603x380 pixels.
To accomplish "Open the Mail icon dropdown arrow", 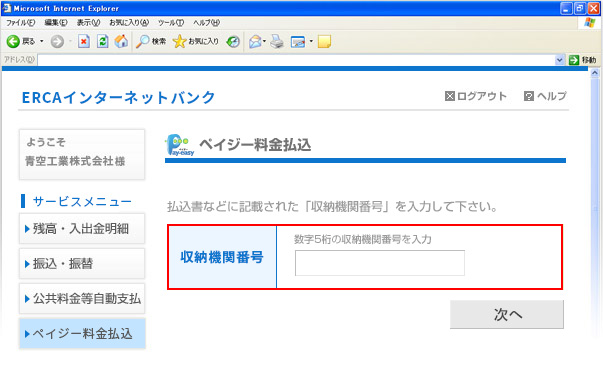I will click(x=265, y=41).
